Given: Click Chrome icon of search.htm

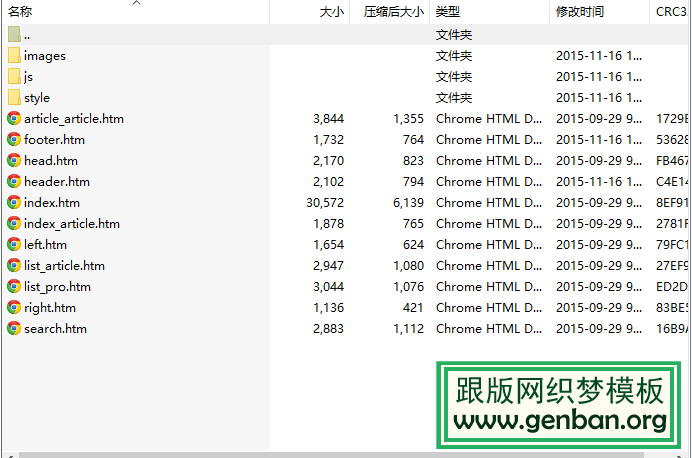Looking at the screenshot, I should [14, 328].
